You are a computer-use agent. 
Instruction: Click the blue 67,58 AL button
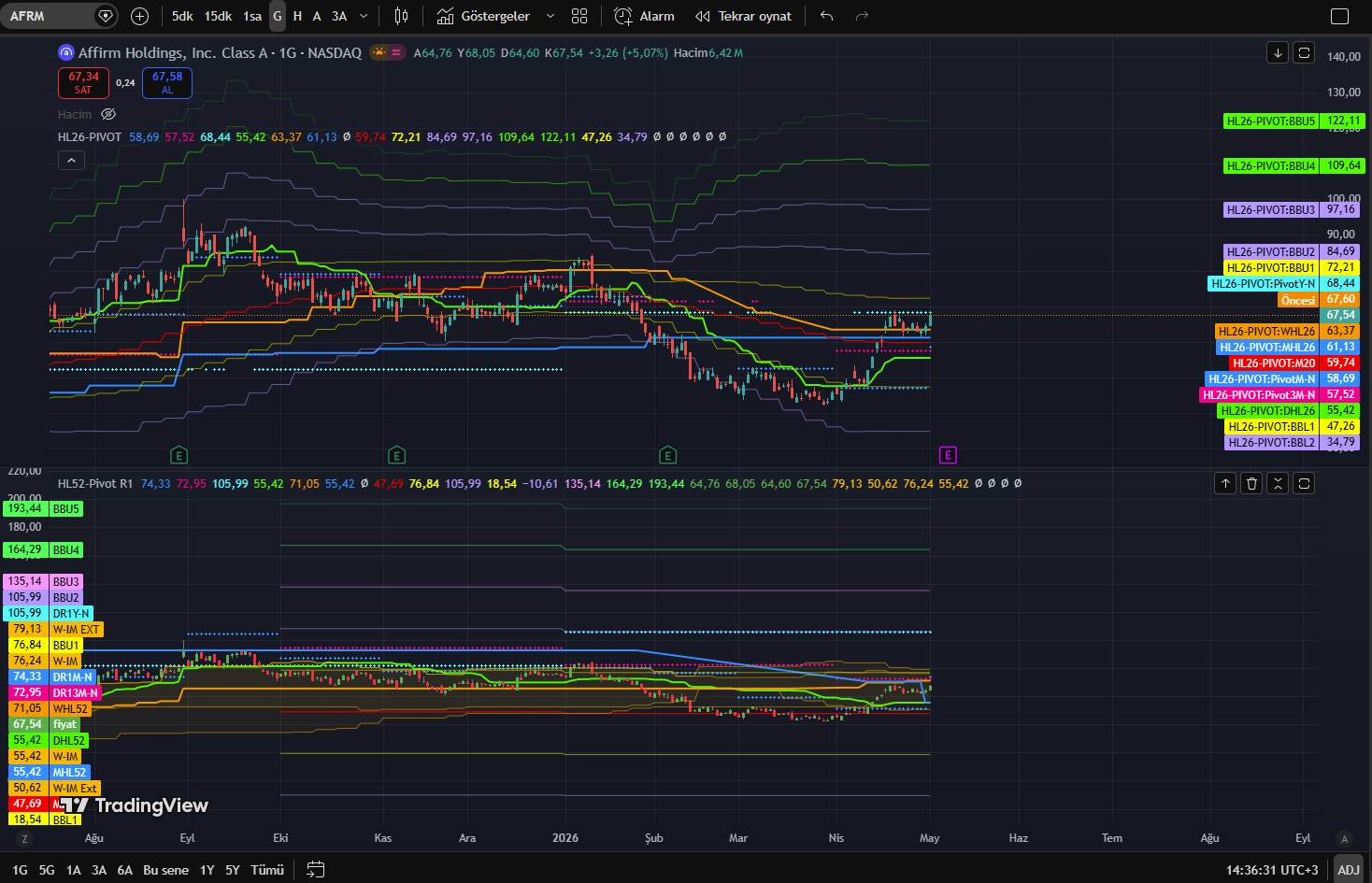tap(167, 82)
